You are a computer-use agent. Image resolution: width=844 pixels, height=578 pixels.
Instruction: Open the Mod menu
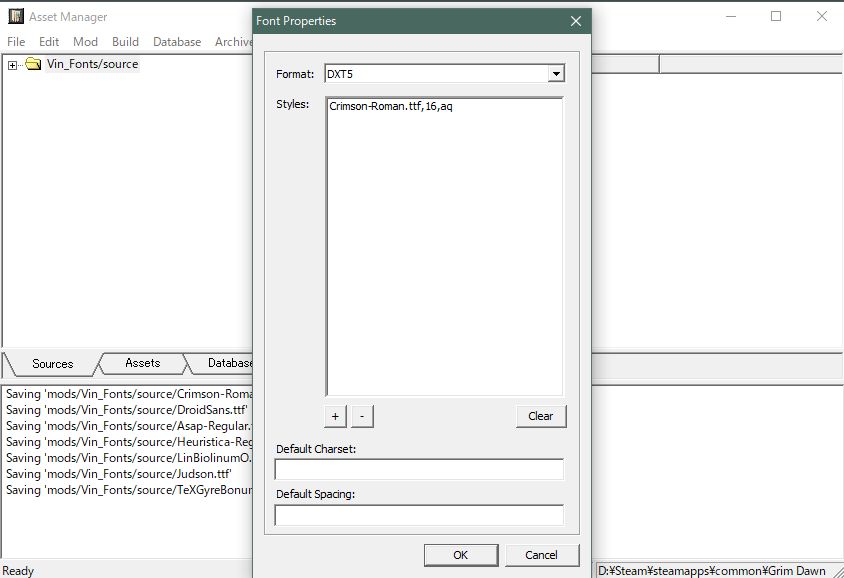tap(85, 42)
